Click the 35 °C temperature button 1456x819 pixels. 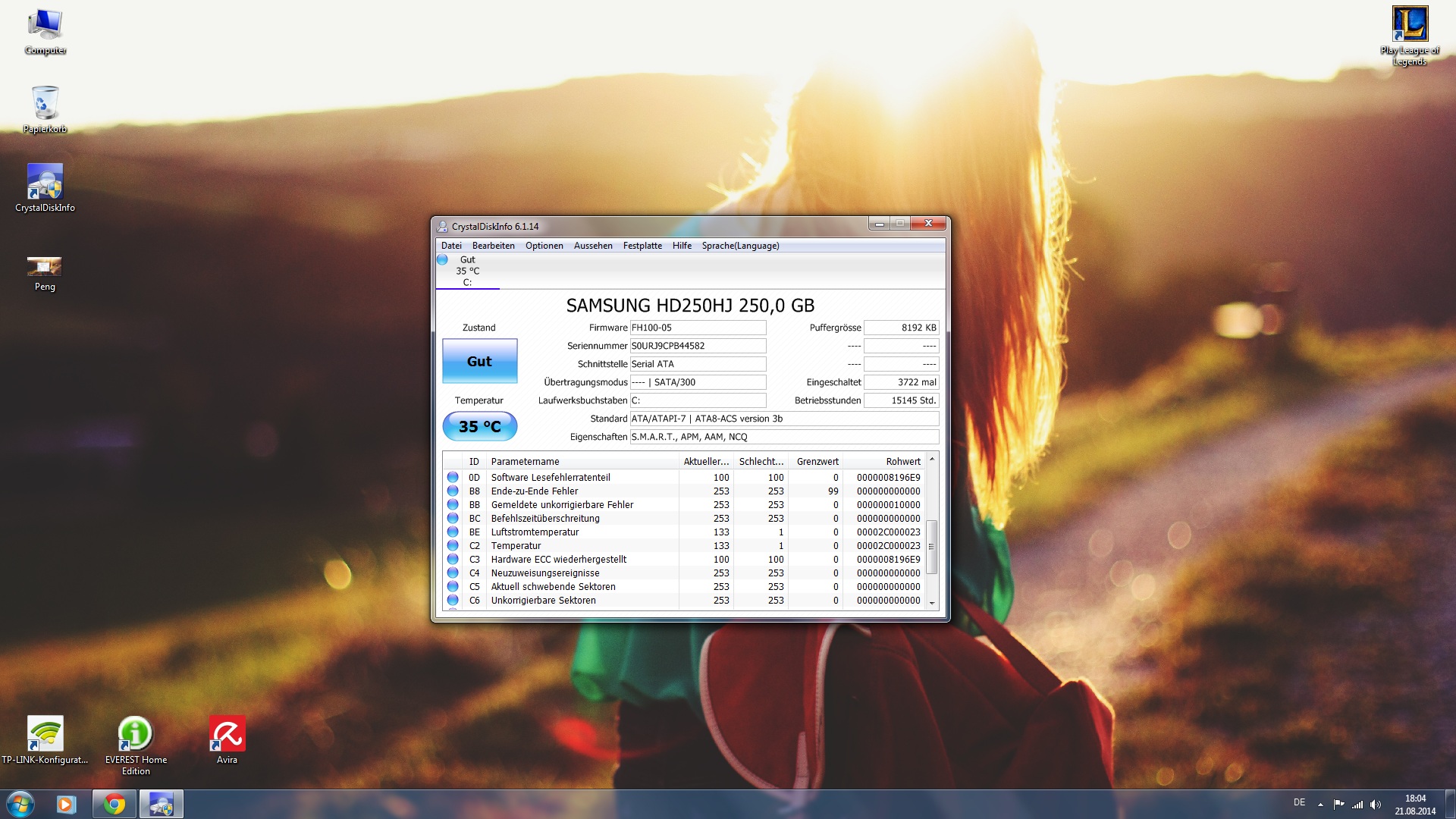point(479,426)
